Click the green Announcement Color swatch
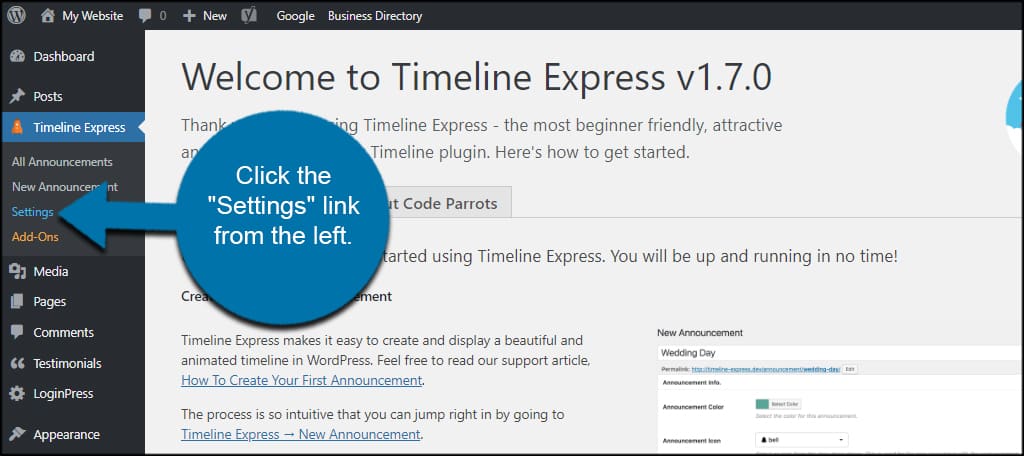The height and width of the screenshot is (456, 1024). [762, 404]
